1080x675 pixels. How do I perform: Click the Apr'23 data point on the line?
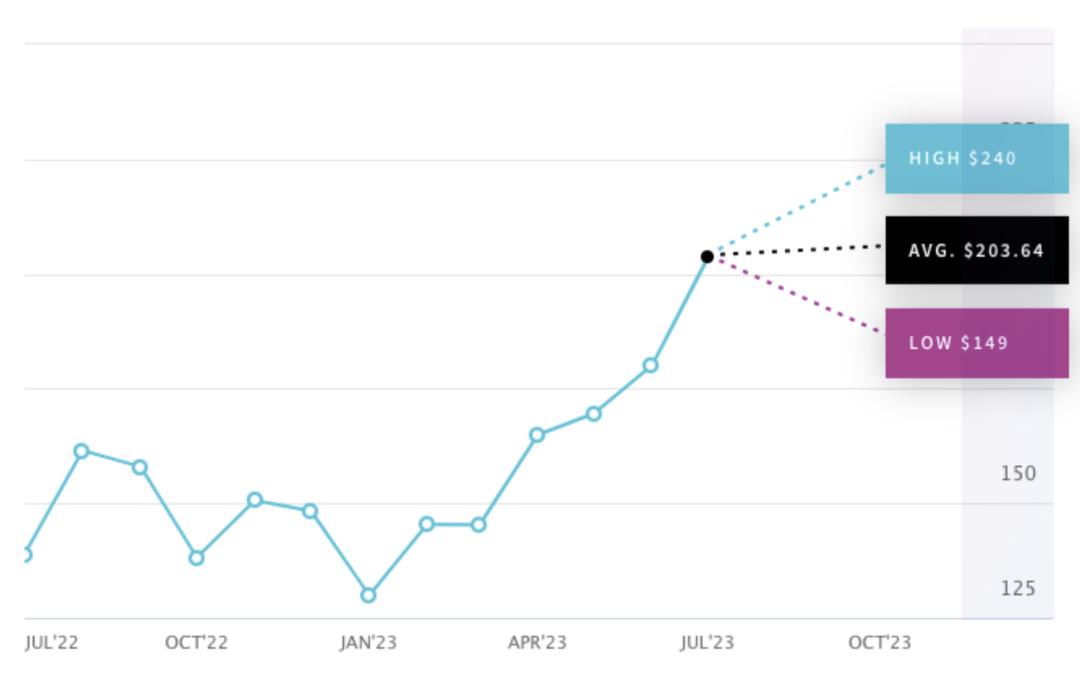[537, 435]
